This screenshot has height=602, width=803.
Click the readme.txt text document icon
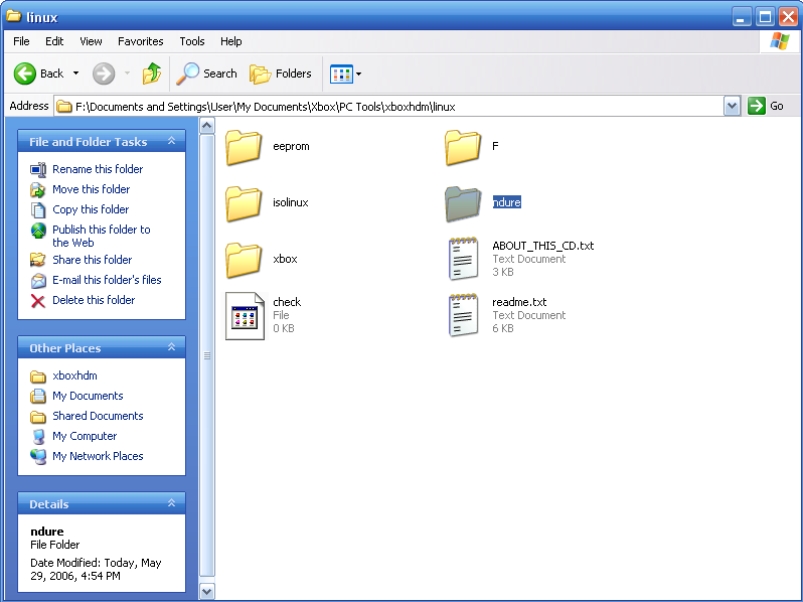pyautogui.click(x=464, y=315)
